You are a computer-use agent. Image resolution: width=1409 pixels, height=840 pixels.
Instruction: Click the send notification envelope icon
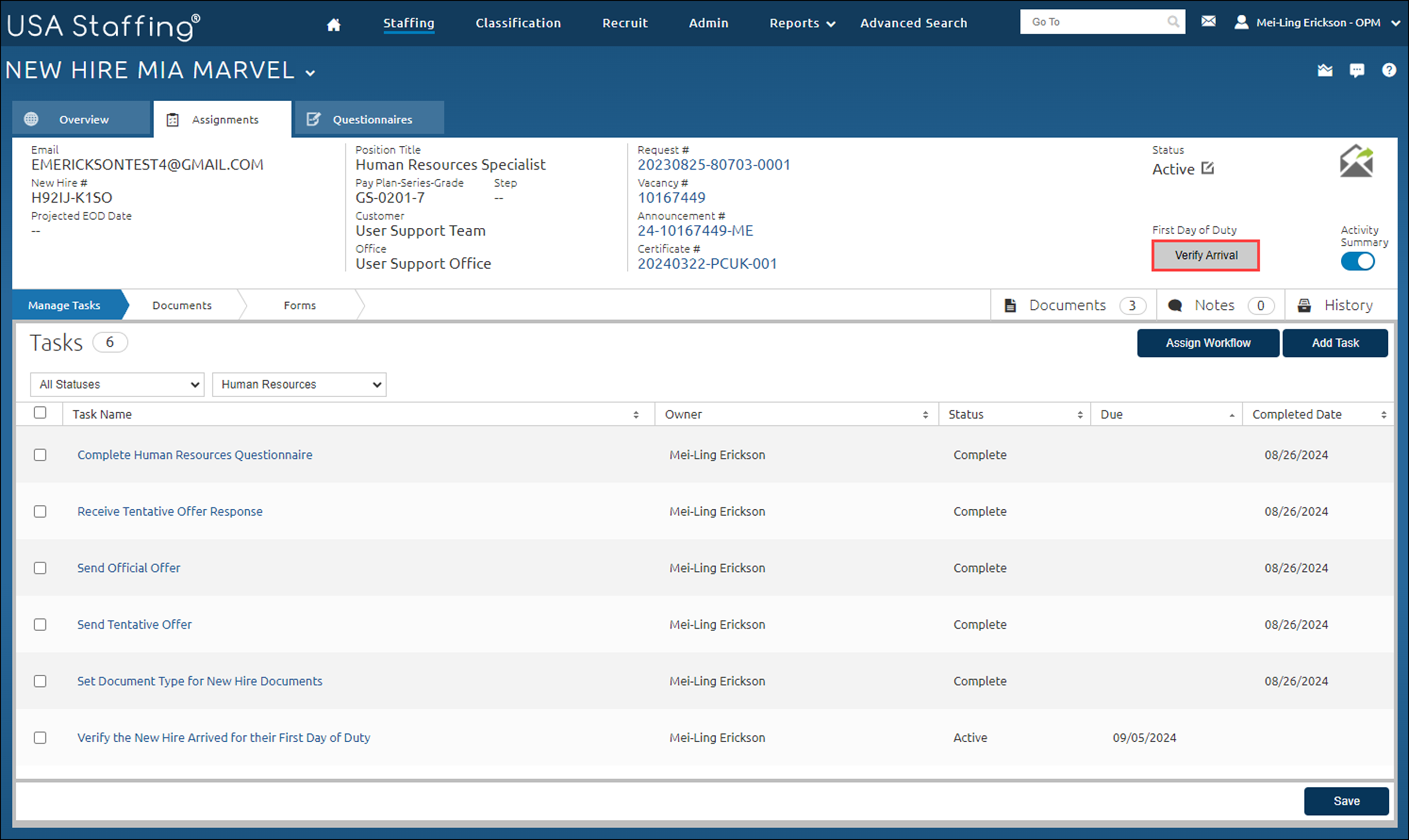click(1356, 161)
